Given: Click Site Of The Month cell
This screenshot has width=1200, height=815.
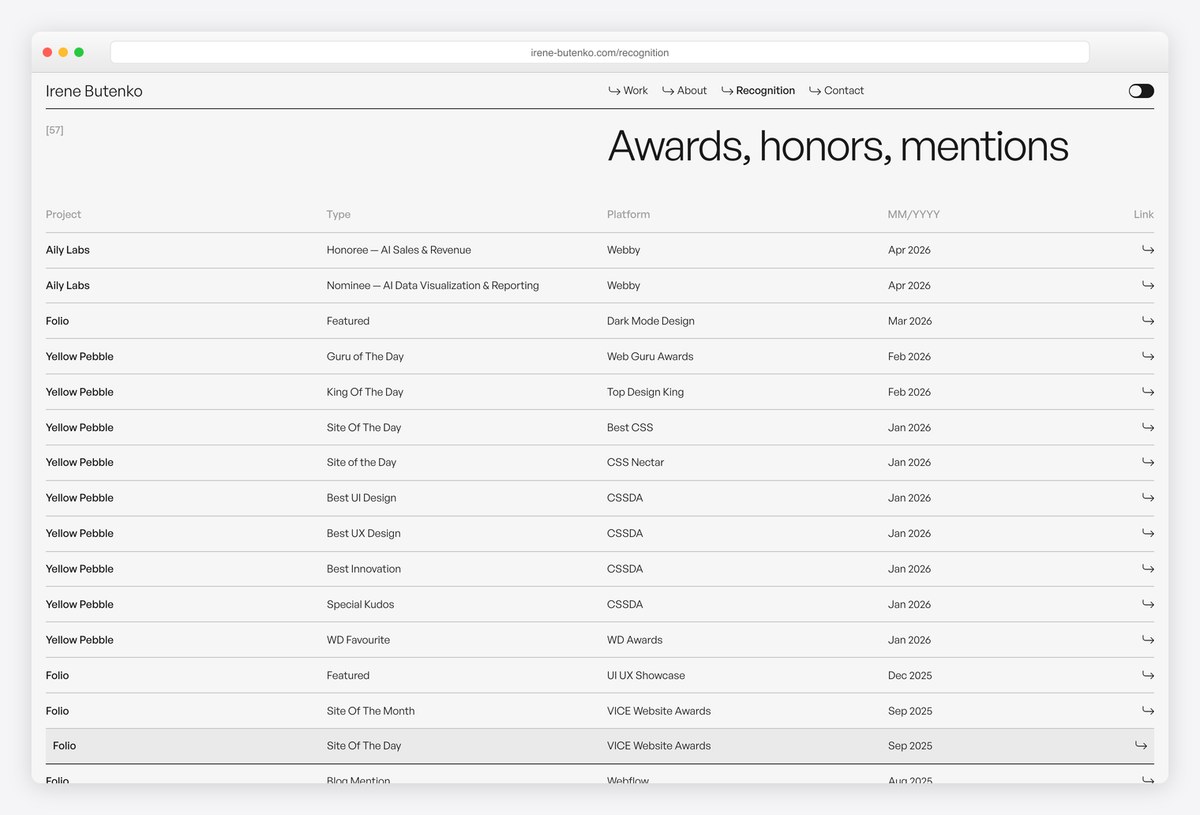Looking at the screenshot, I should (370, 711).
